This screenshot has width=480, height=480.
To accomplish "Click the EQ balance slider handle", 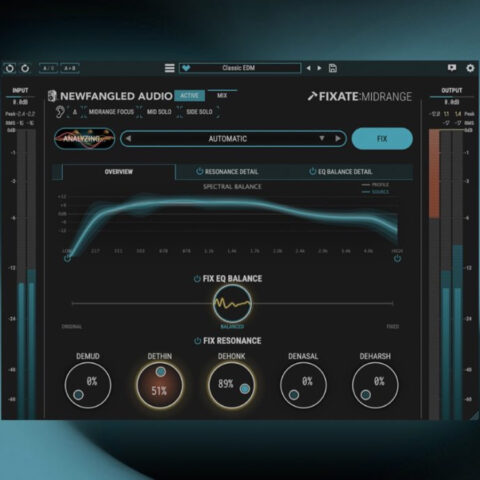I will click(x=232, y=303).
